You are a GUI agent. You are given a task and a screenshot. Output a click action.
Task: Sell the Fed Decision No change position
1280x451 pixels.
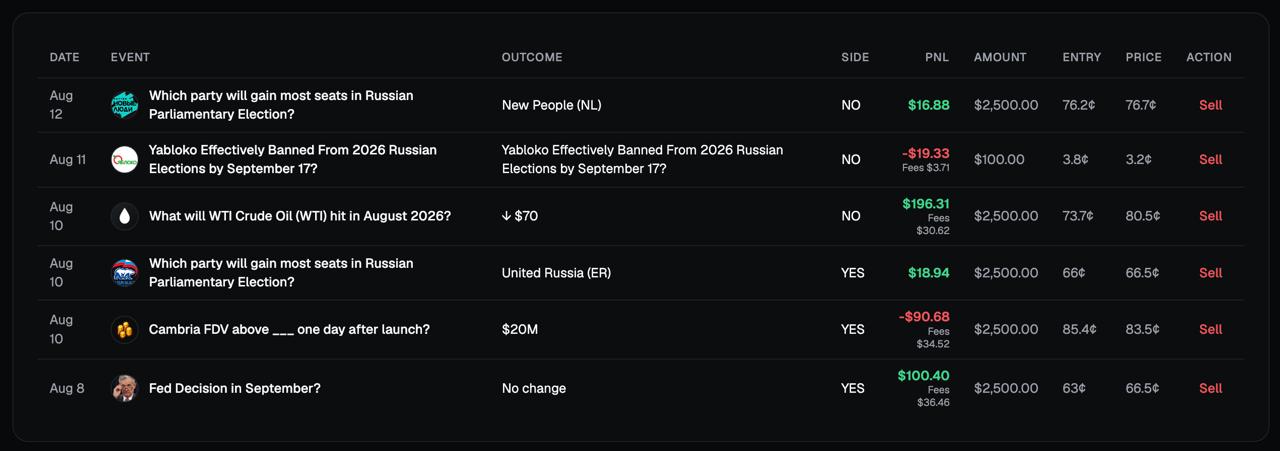click(x=1210, y=388)
